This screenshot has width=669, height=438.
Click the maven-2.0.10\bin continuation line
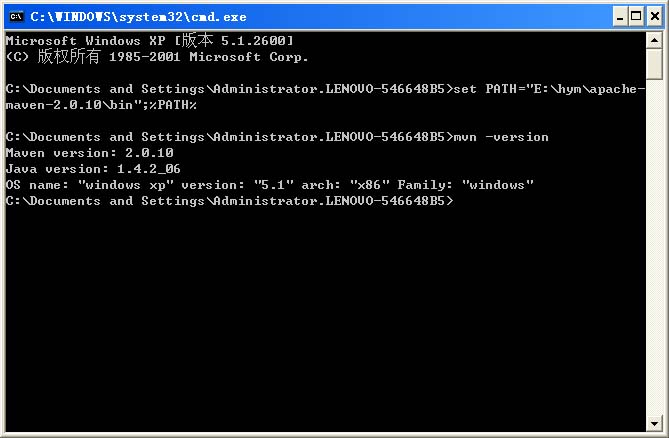pos(101,104)
